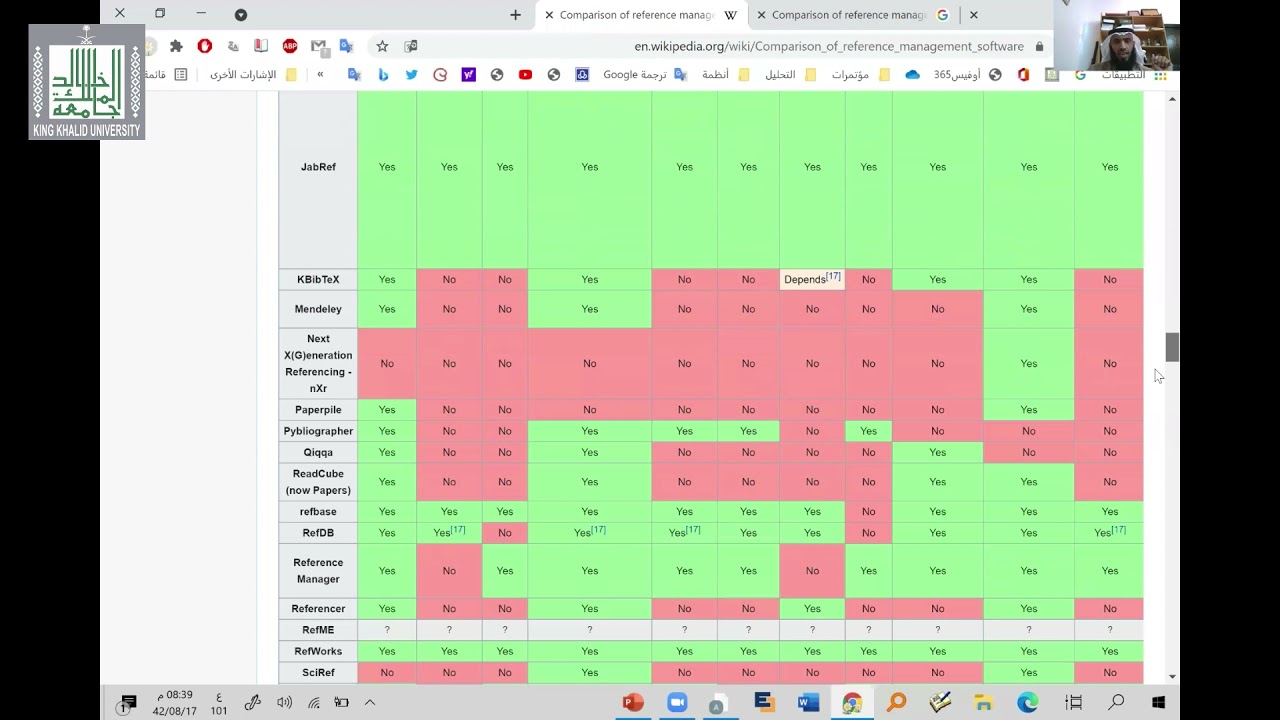Viewport: 1280px width, 720px height.
Task: Open the Bing bookmark
Action: pos(383,75)
